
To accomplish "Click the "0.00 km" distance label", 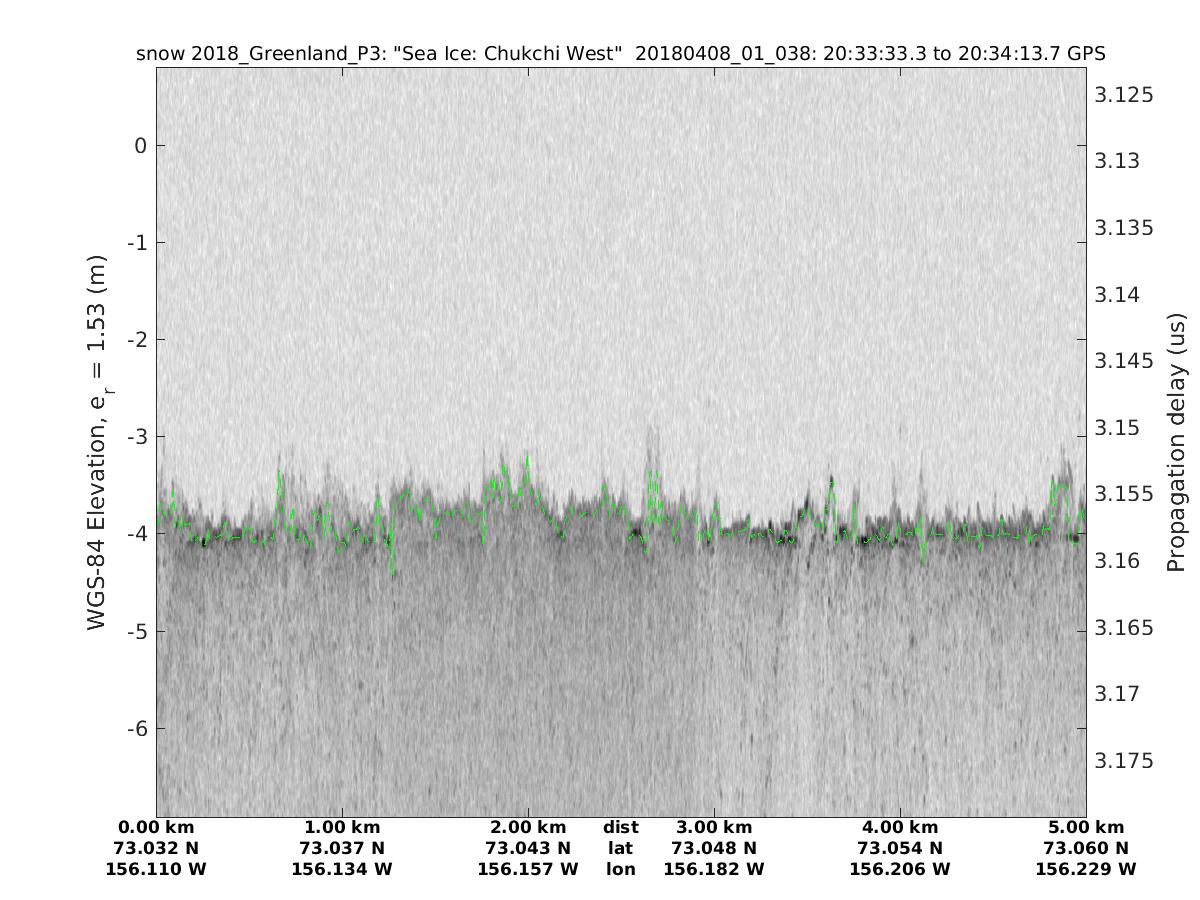I will [156, 828].
